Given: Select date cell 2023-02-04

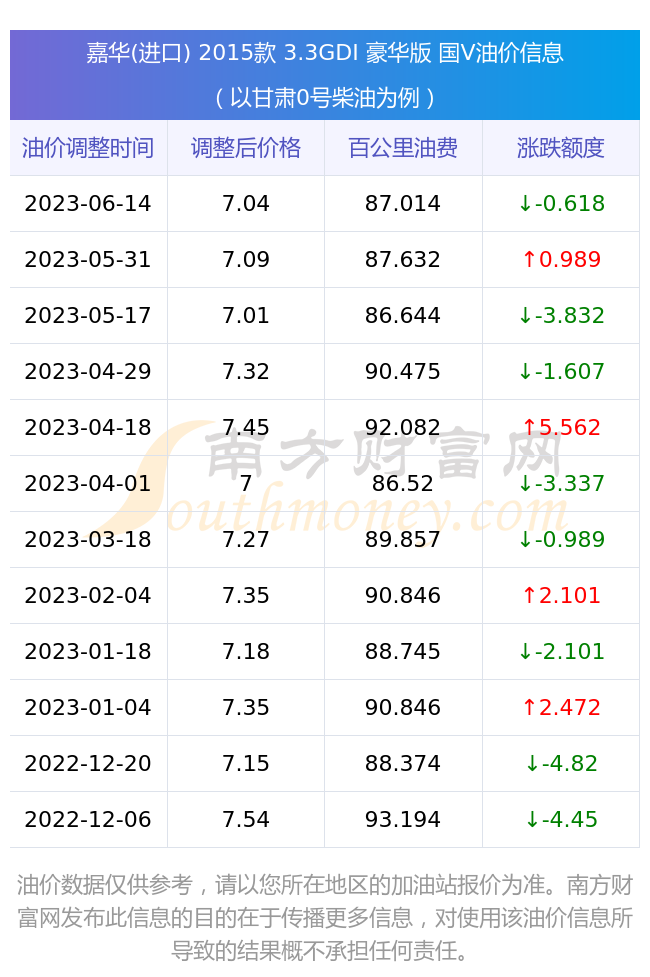Looking at the screenshot, I should click(88, 596).
